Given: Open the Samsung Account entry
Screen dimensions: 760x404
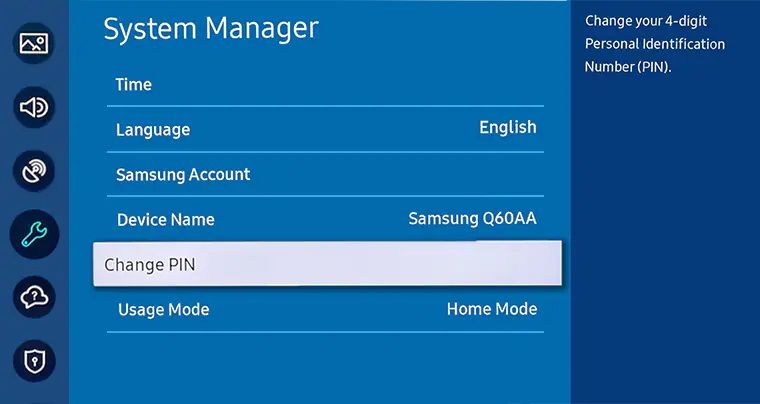Looking at the screenshot, I should pos(183,175).
